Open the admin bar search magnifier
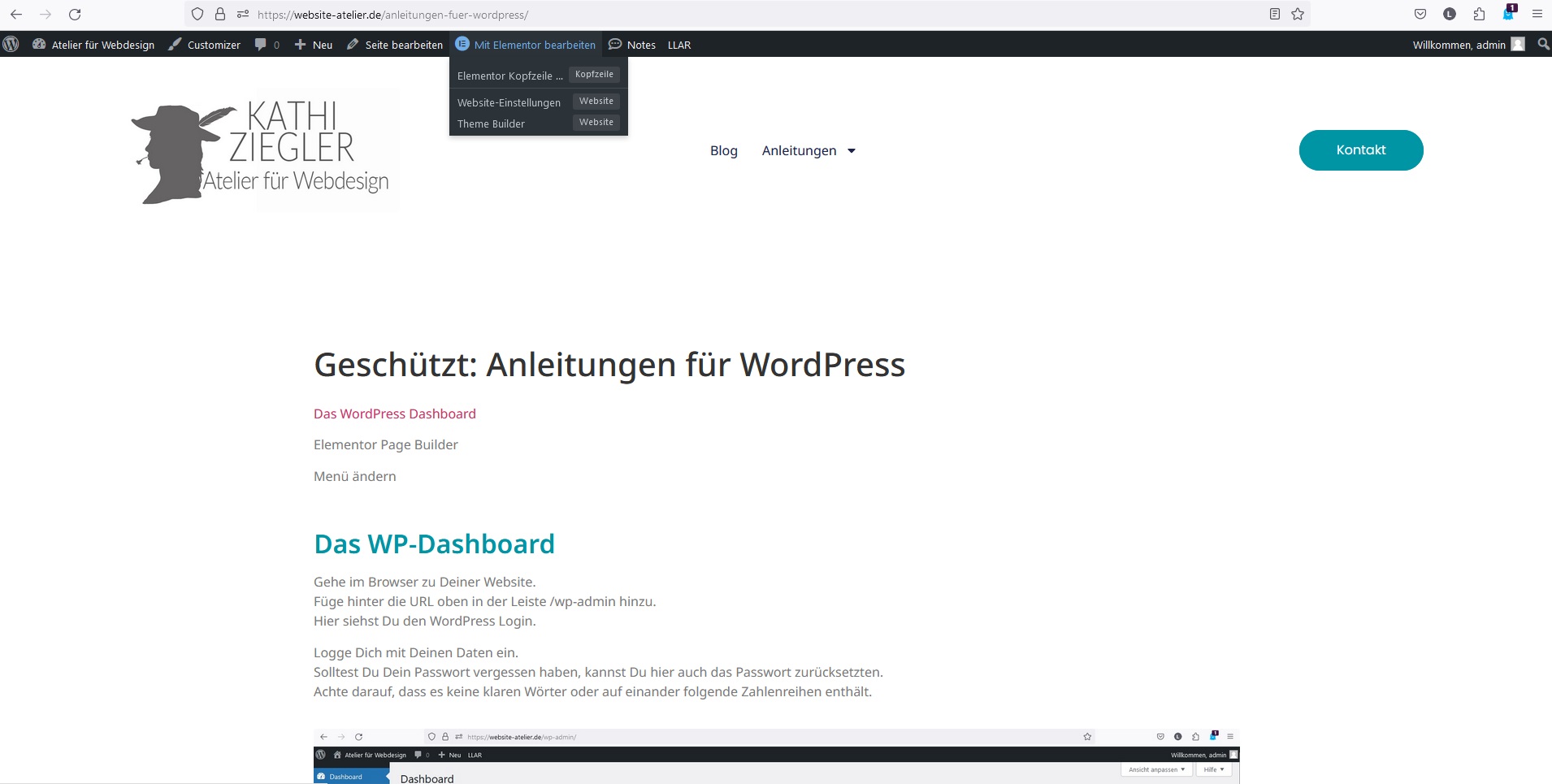The image size is (1552, 784). point(1543,45)
